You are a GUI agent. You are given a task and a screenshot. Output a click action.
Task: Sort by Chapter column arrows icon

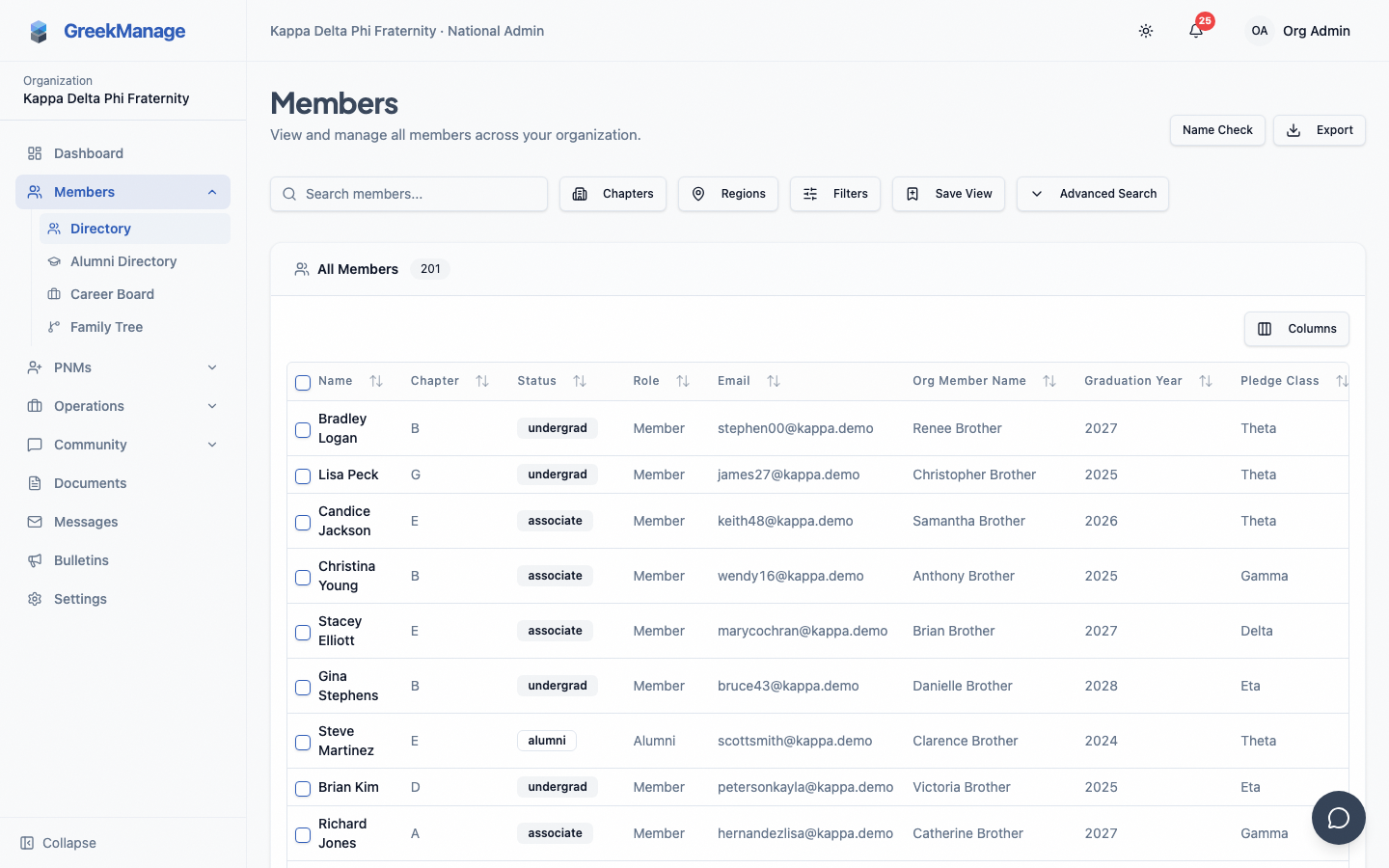click(482, 381)
